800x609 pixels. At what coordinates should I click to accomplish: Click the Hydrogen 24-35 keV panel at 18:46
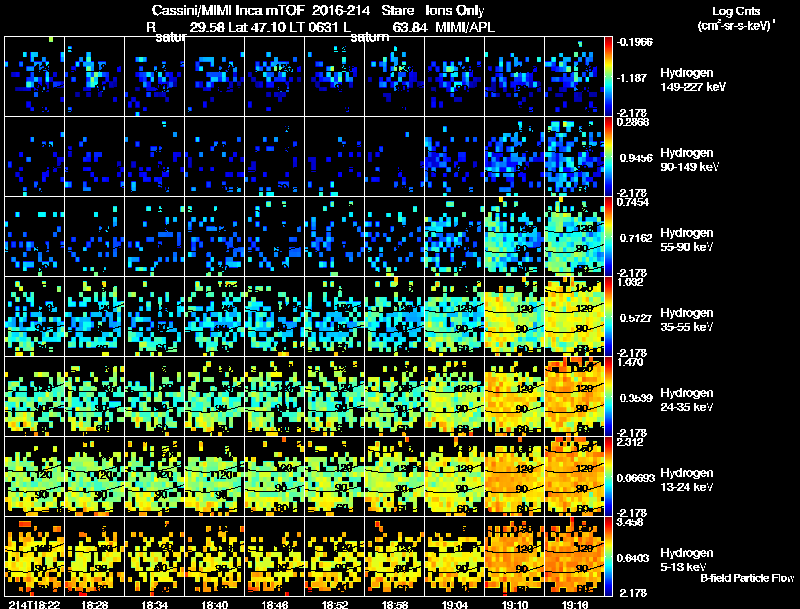pyautogui.click(x=275, y=396)
